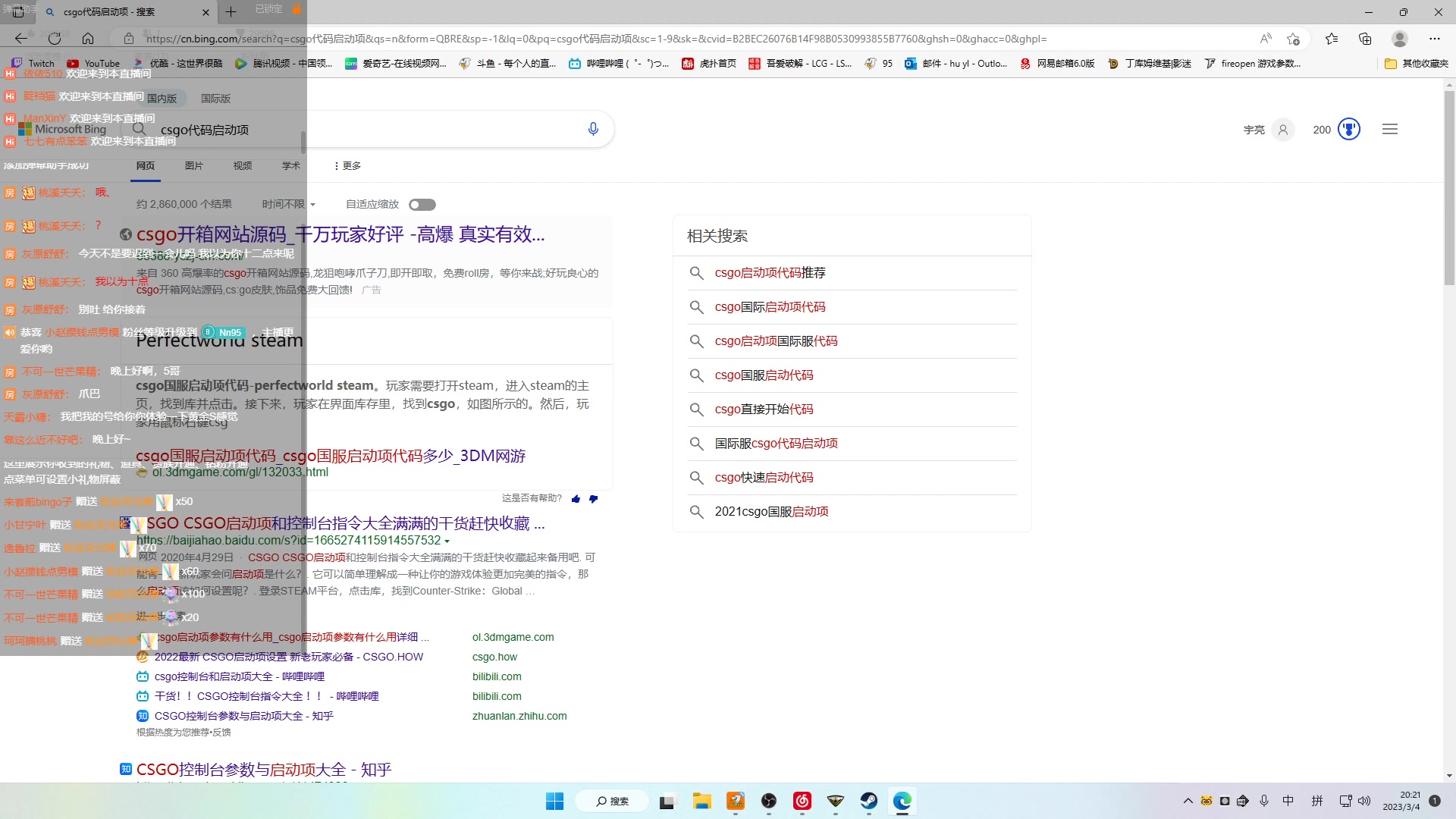Click the microphone icon in the system tray
The width and height of the screenshot is (1456, 819).
[x=1264, y=801]
